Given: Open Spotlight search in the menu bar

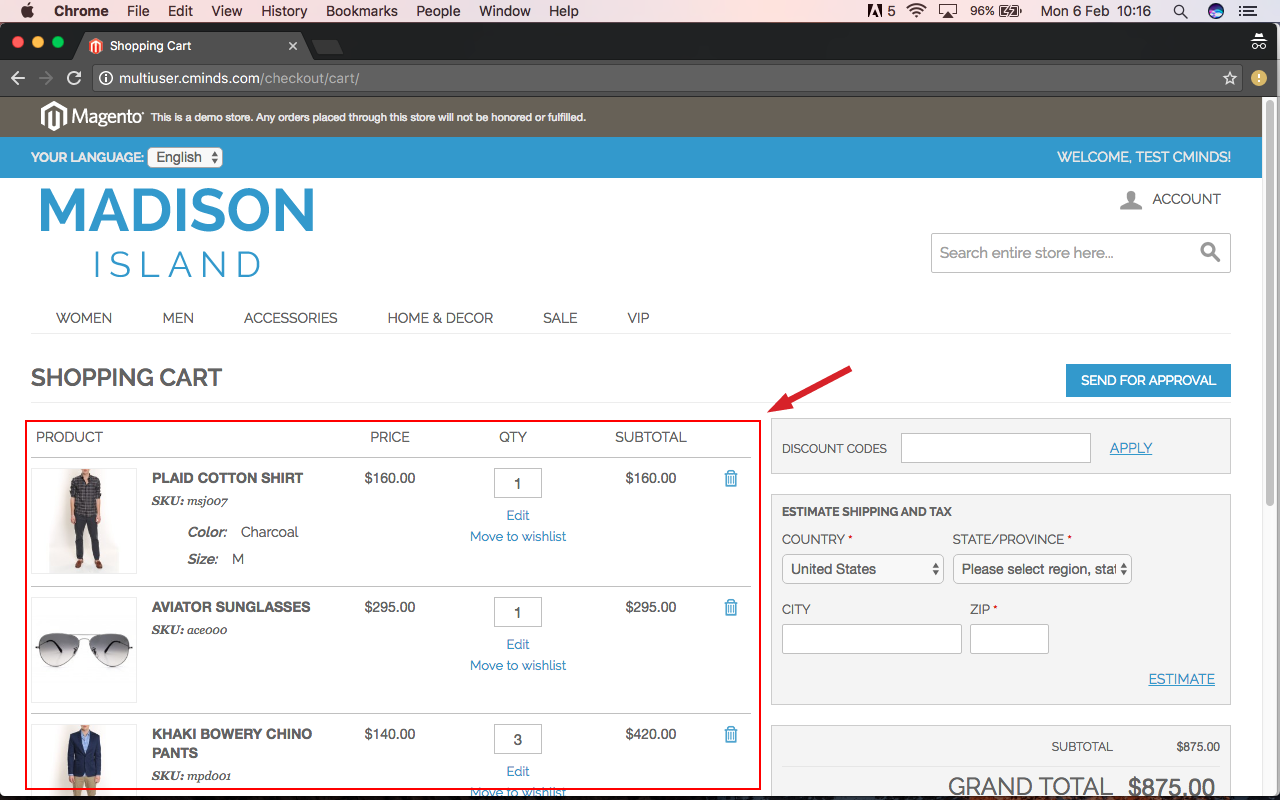Looking at the screenshot, I should coord(1180,11).
